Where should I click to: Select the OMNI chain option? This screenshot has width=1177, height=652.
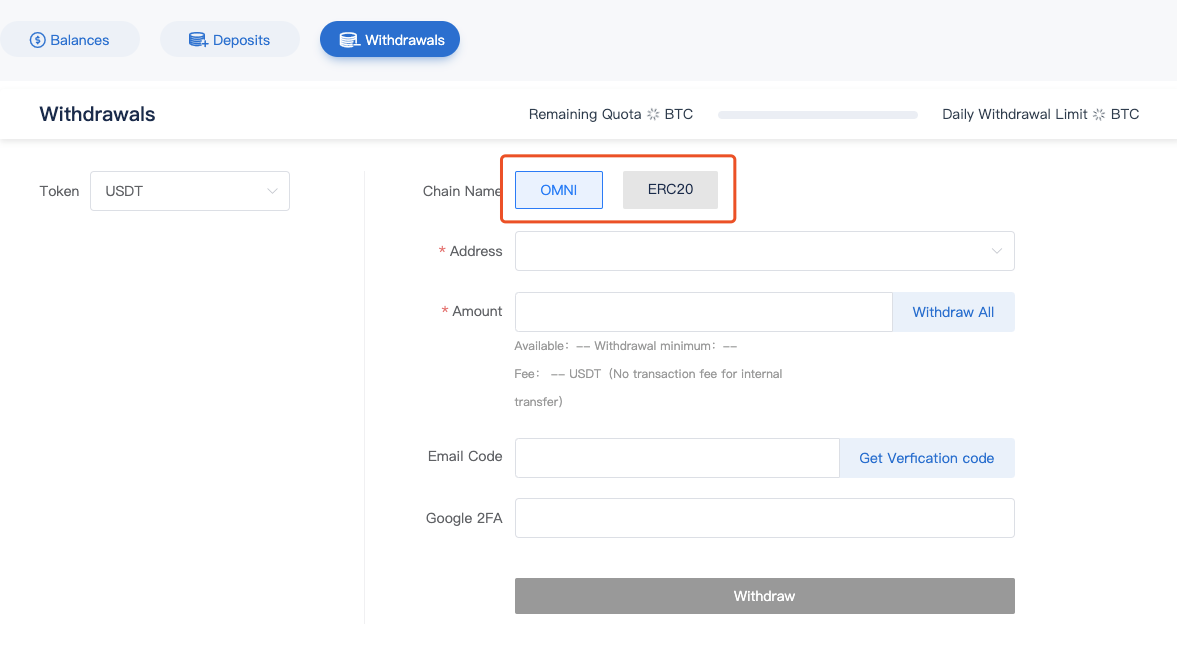click(x=558, y=190)
